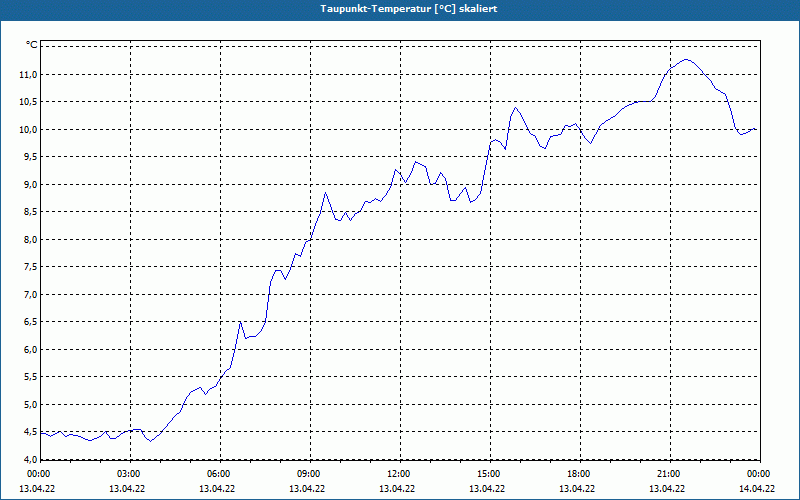The height and width of the screenshot is (500, 800).
Task: Select the 10,5 y-axis label
Action: 29,102
